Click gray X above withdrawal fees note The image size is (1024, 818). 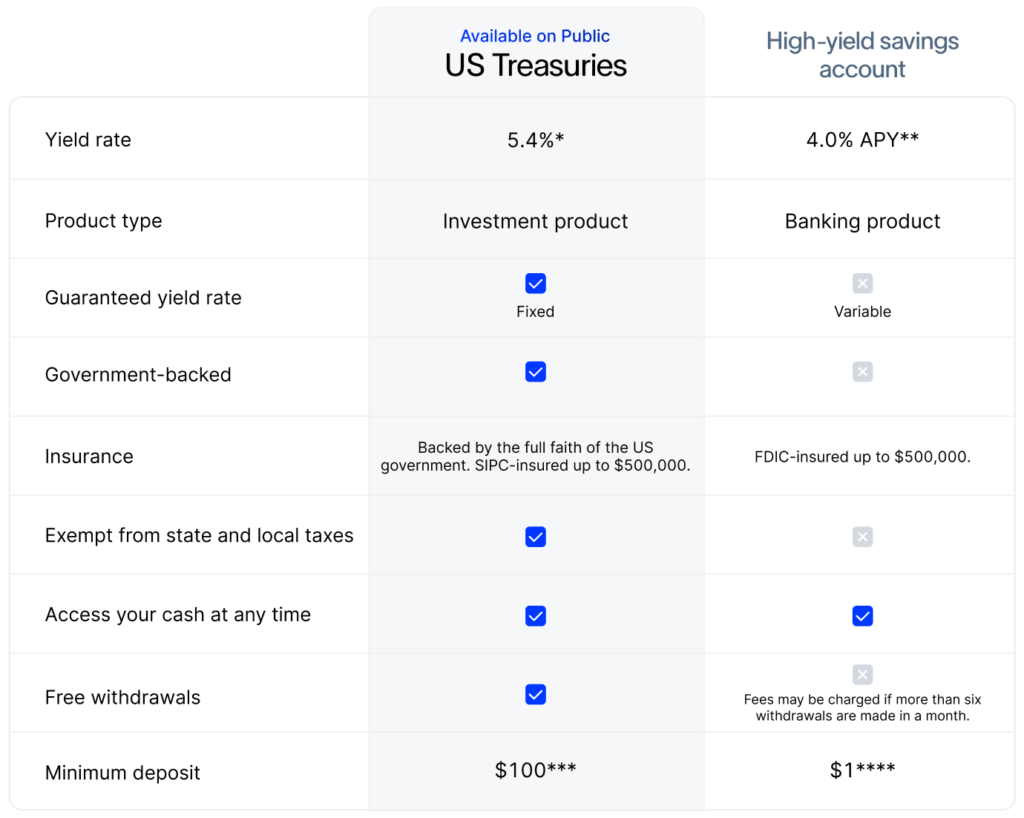point(862,674)
